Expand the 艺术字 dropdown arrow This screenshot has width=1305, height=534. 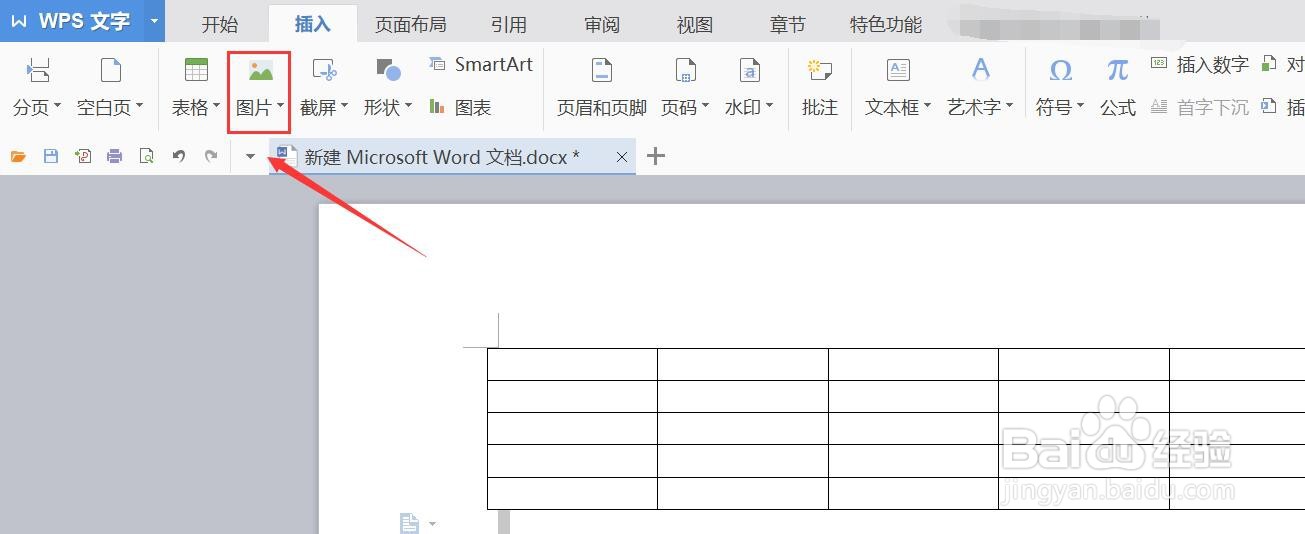1009,107
